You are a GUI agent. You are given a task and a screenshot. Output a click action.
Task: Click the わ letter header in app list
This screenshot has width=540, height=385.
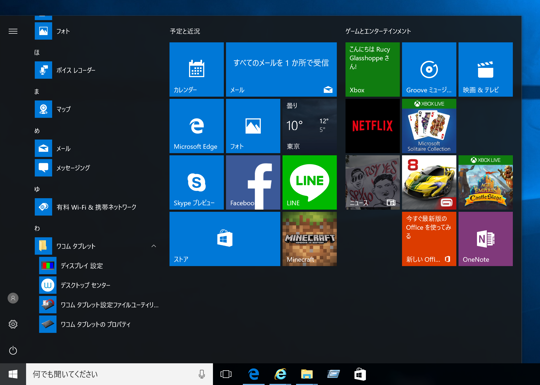pos(37,228)
